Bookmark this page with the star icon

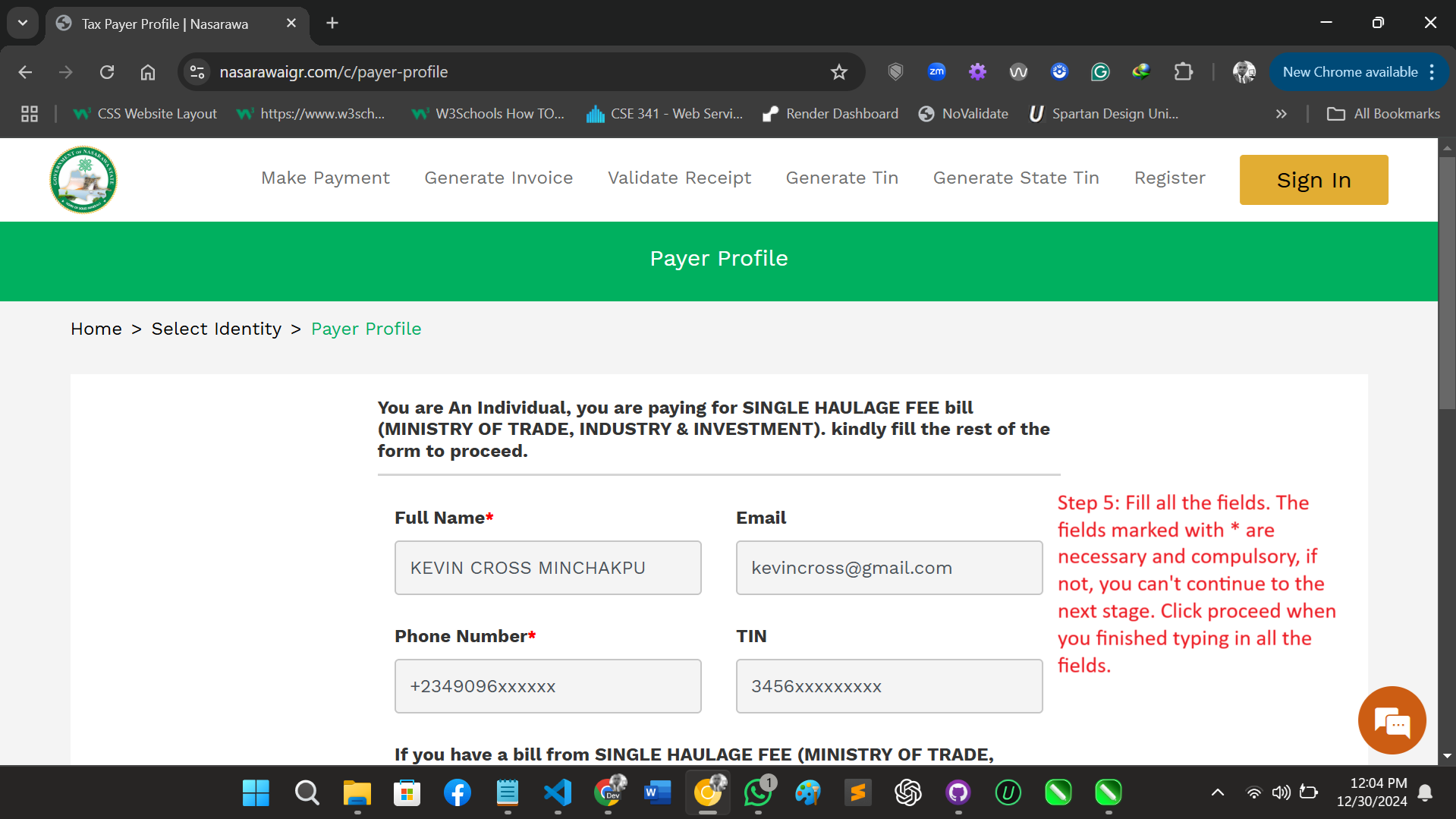838,72
